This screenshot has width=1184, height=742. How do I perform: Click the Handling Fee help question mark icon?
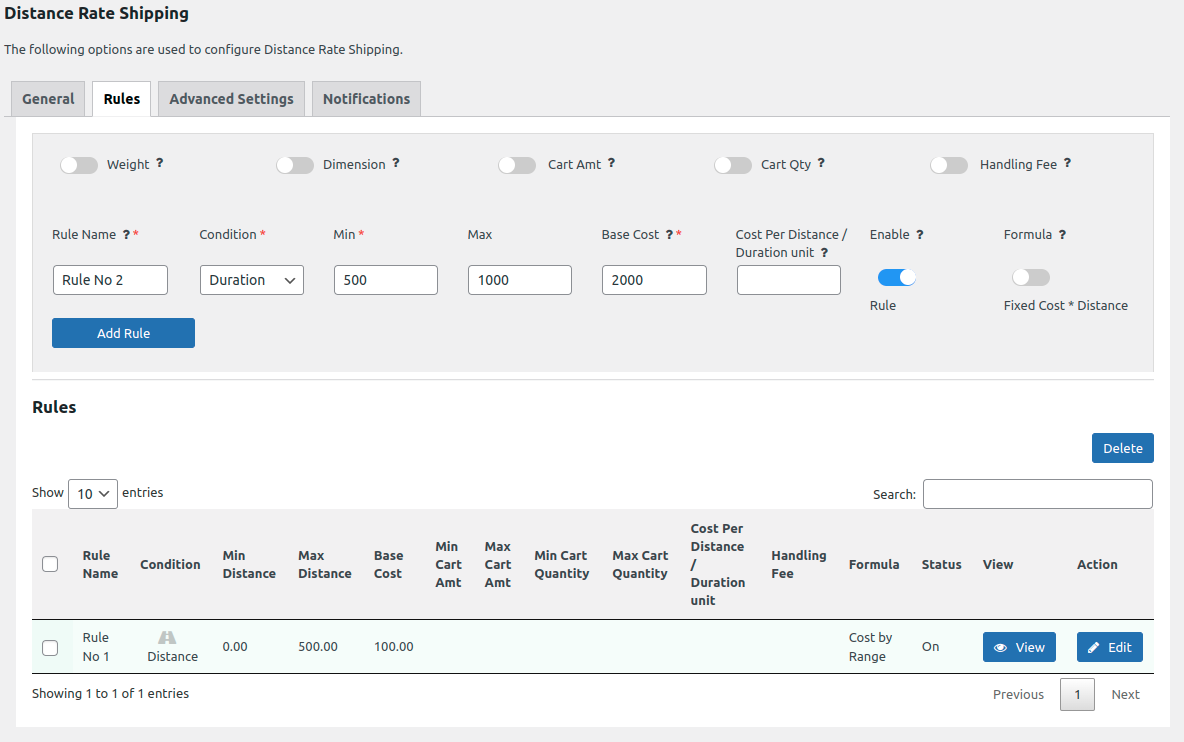[1067, 163]
